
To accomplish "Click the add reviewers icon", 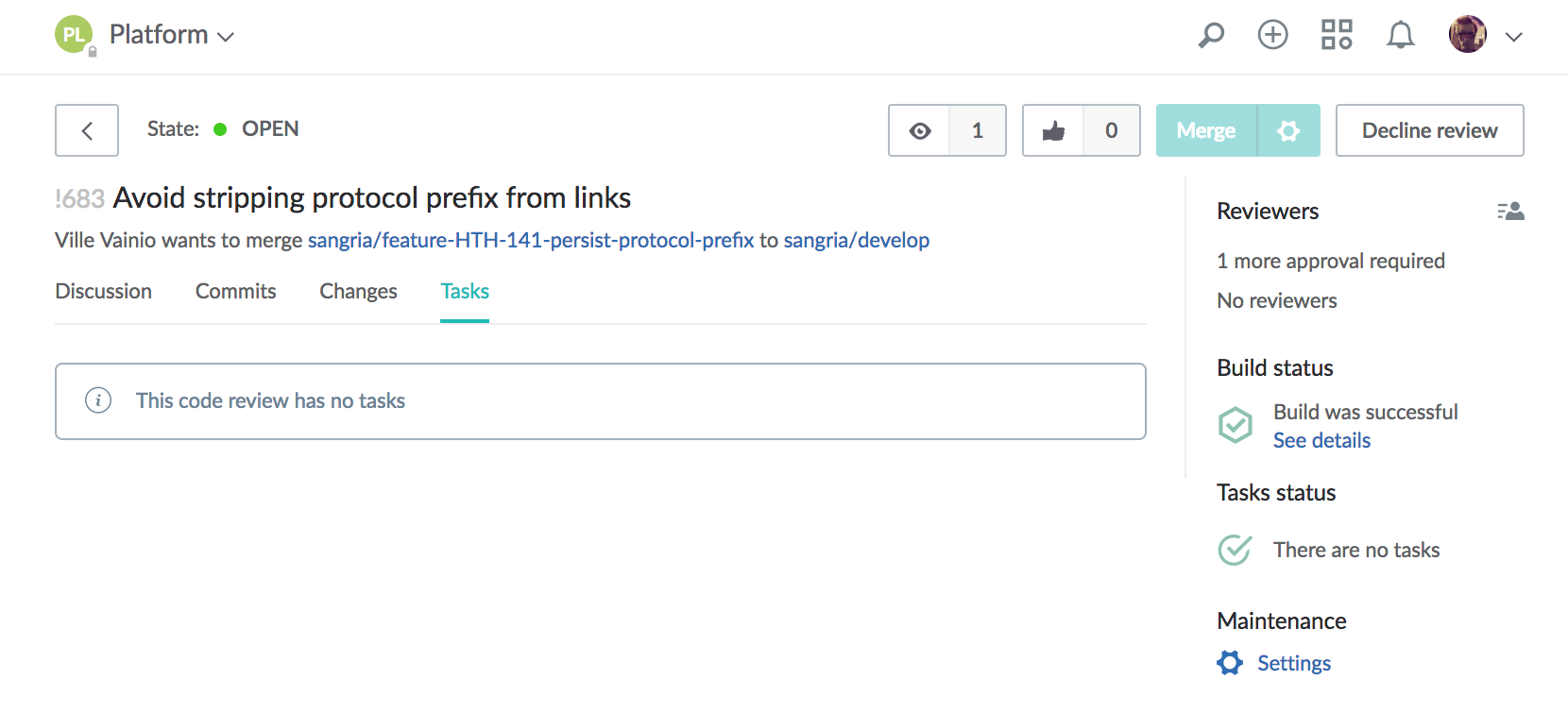I will tap(1510, 211).
